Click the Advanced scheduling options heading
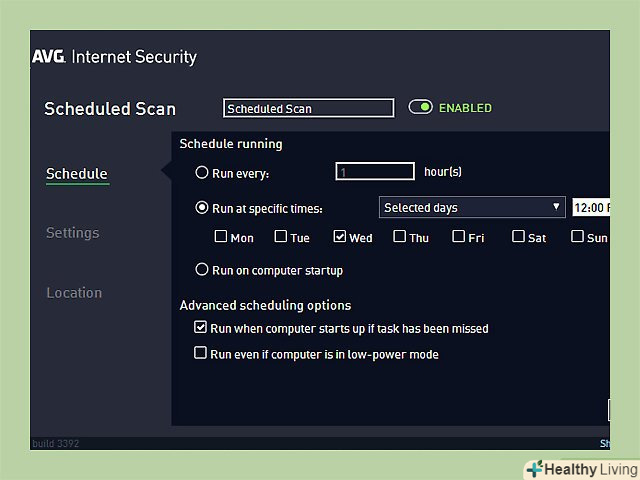The width and height of the screenshot is (640, 480). point(265,305)
